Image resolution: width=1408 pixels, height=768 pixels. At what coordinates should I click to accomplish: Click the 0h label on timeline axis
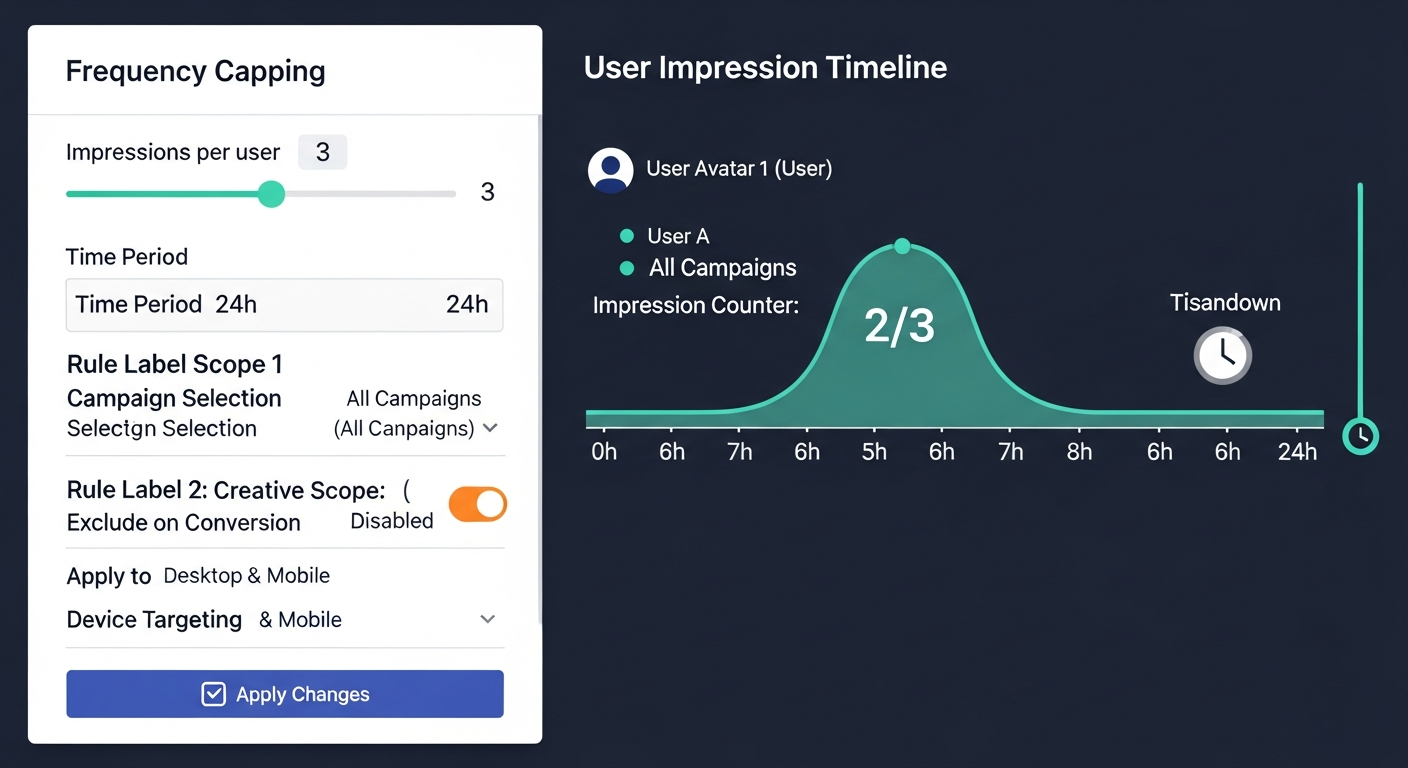click(604, 452)
